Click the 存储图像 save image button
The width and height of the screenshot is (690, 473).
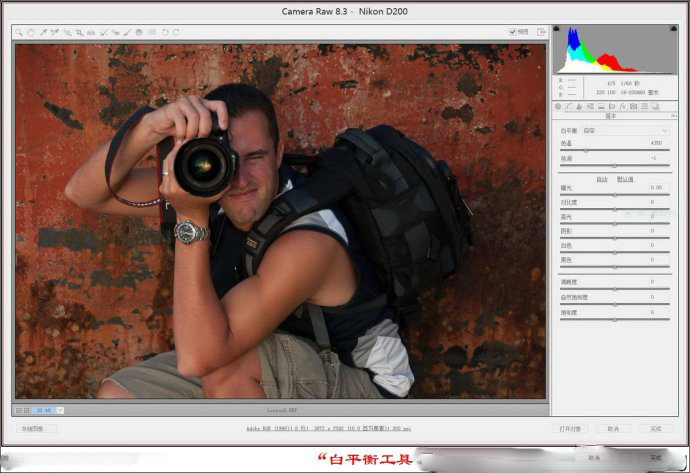tap(37, 429)
